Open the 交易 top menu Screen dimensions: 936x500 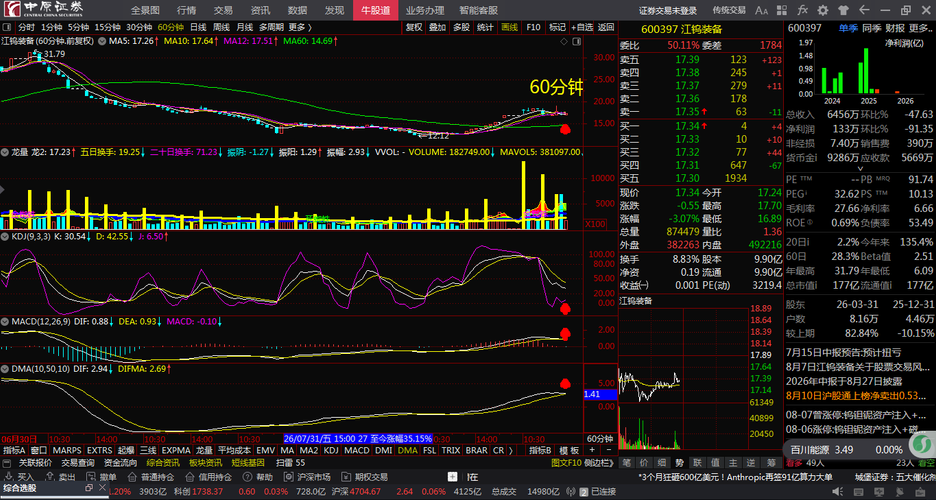tap(223, 10)
